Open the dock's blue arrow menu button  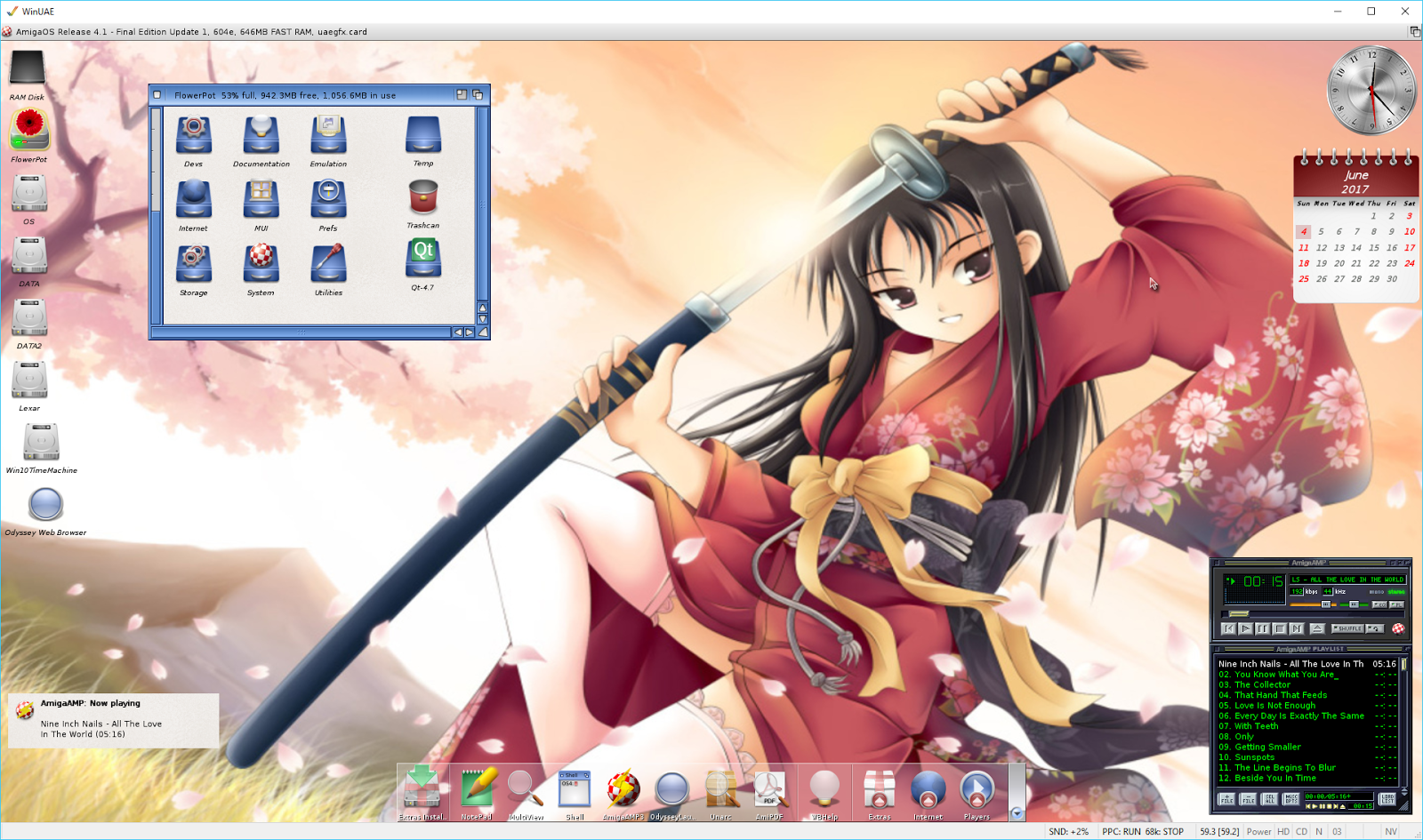tap(1017, 813)
